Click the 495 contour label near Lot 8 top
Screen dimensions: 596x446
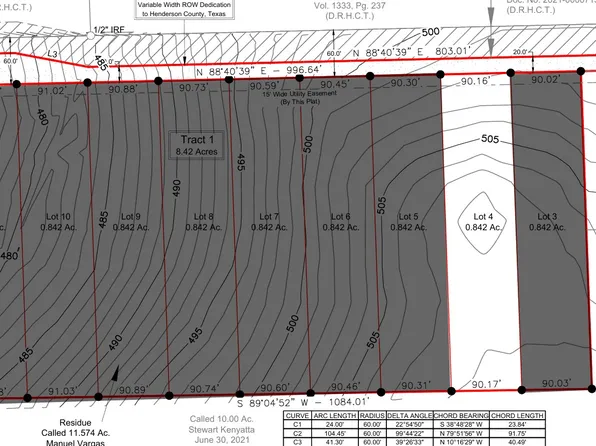[x=241, y=162]
